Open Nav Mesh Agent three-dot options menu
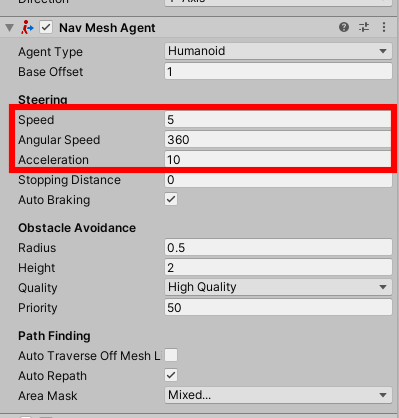Screen dimensions: 399x418 pos(384,27)
